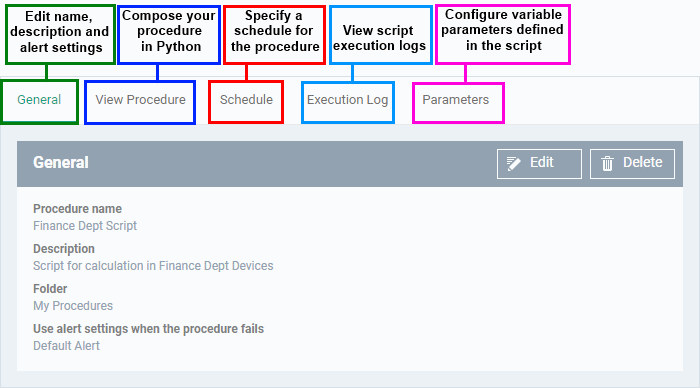This screenshot has height=388, width=700.
Task: Click the Procedure name label
Action: click(x=77, y=209)
